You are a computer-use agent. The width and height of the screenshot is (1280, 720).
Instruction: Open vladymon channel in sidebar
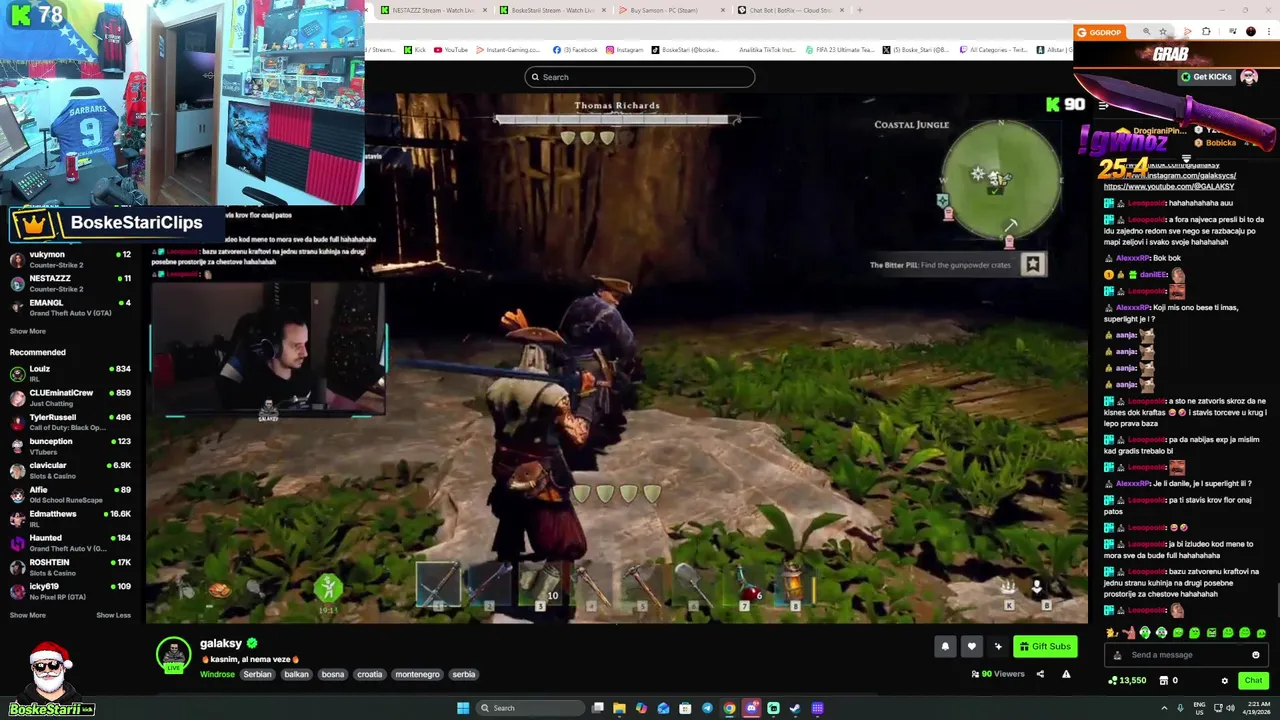(x=70, y=259)
